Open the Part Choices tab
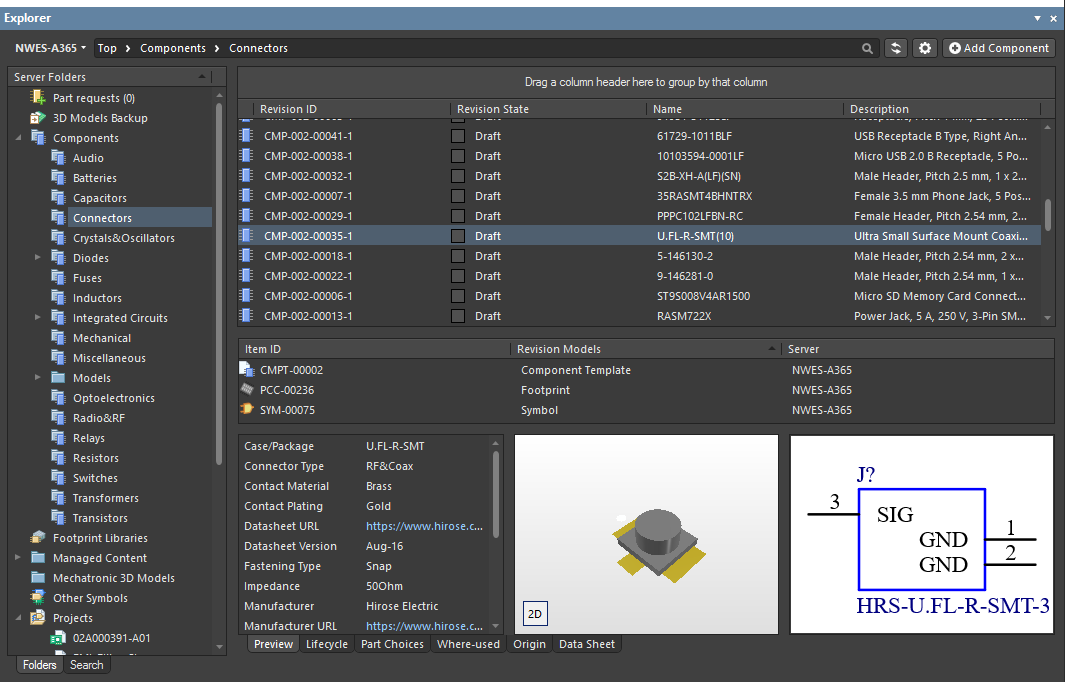The width and height of the screenshot is (1065, 682). tap(392, 644)
